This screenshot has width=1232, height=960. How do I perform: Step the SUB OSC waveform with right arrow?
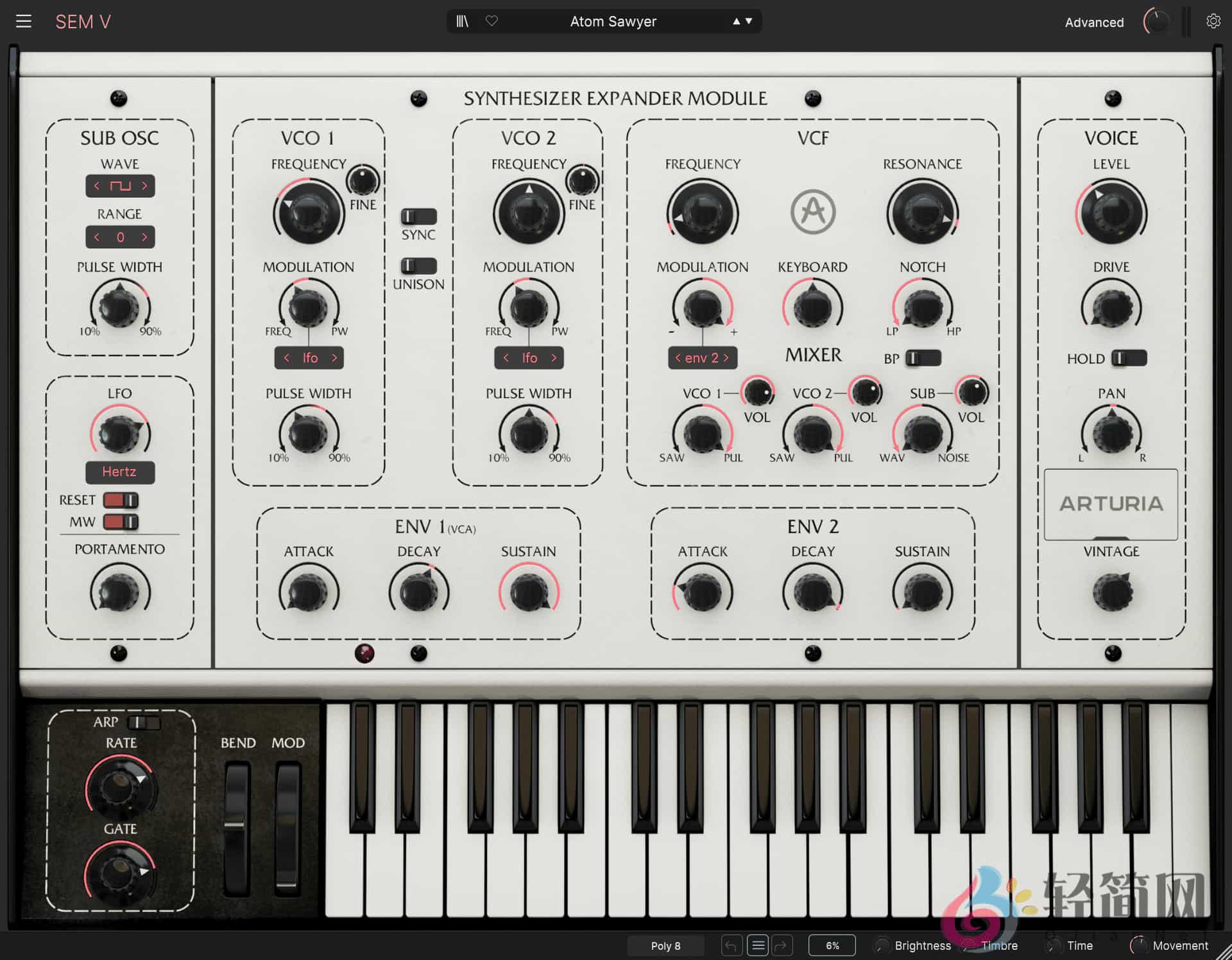click(x=146, y=186)
